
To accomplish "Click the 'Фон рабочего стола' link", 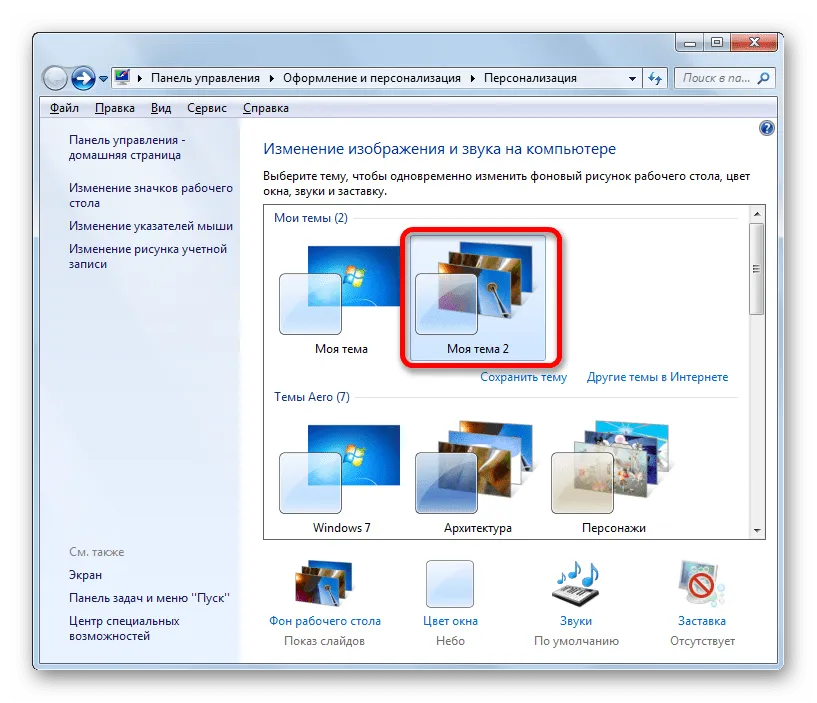I will (325, 621).
